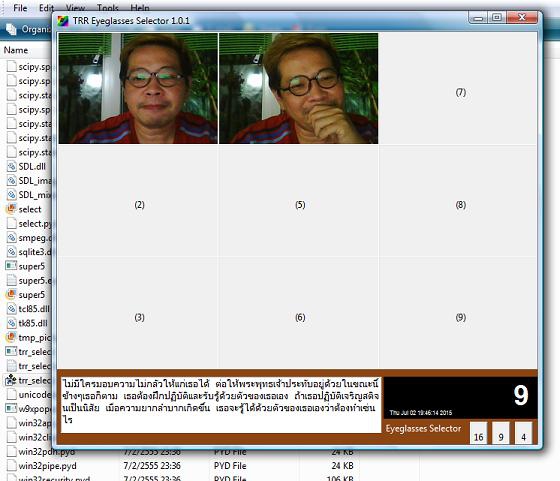Select win32ap file icon
560x481 pixels.
tap(11, 423)
